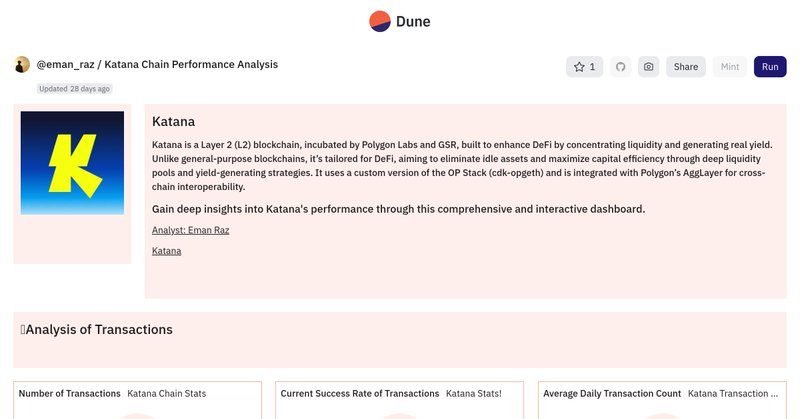Click the Katana Chain Performance Analysis title
The image size is (800, 419).
tap(191, 64)
